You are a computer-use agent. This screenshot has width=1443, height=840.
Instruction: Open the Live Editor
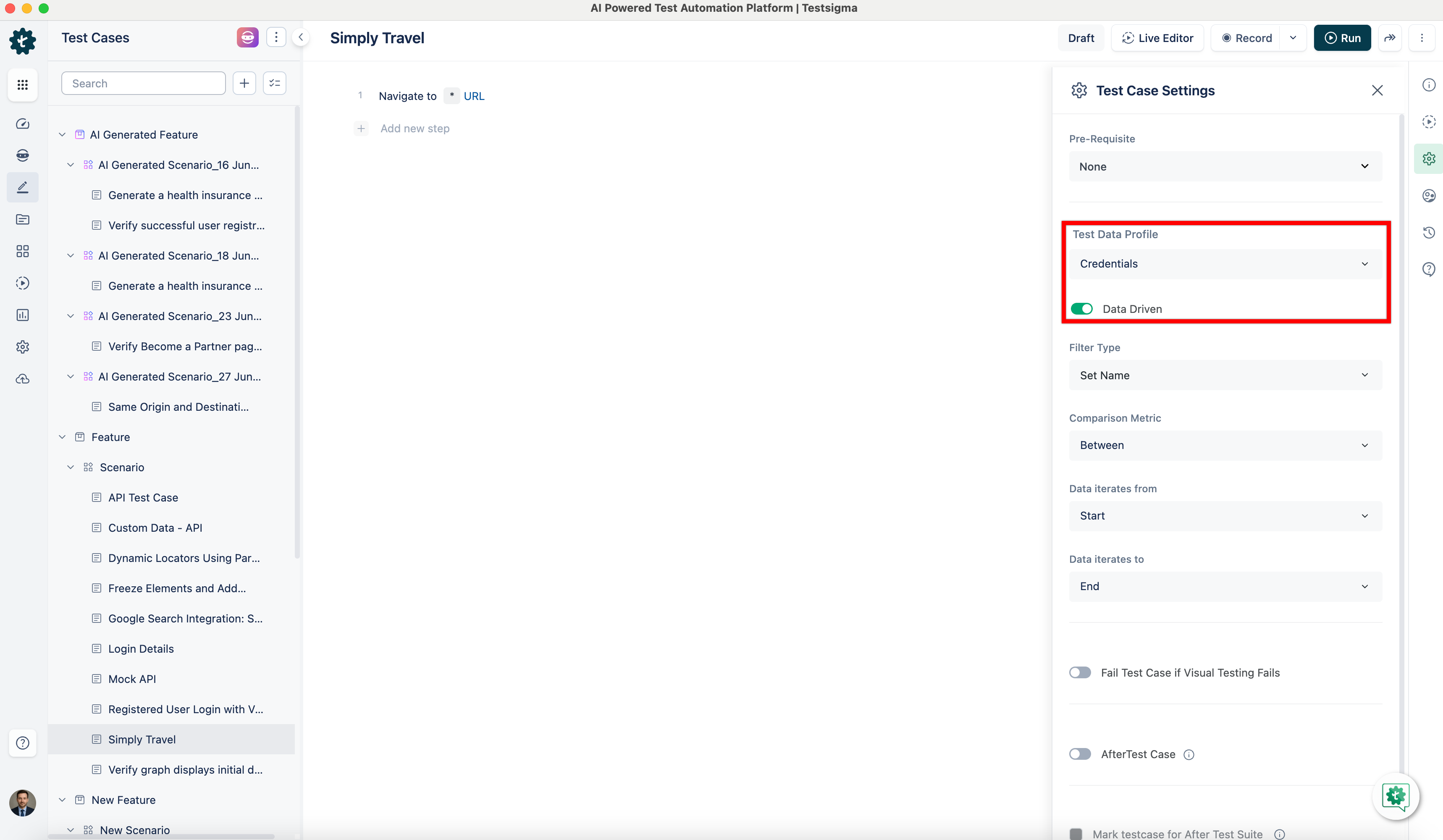(1157, 37)
